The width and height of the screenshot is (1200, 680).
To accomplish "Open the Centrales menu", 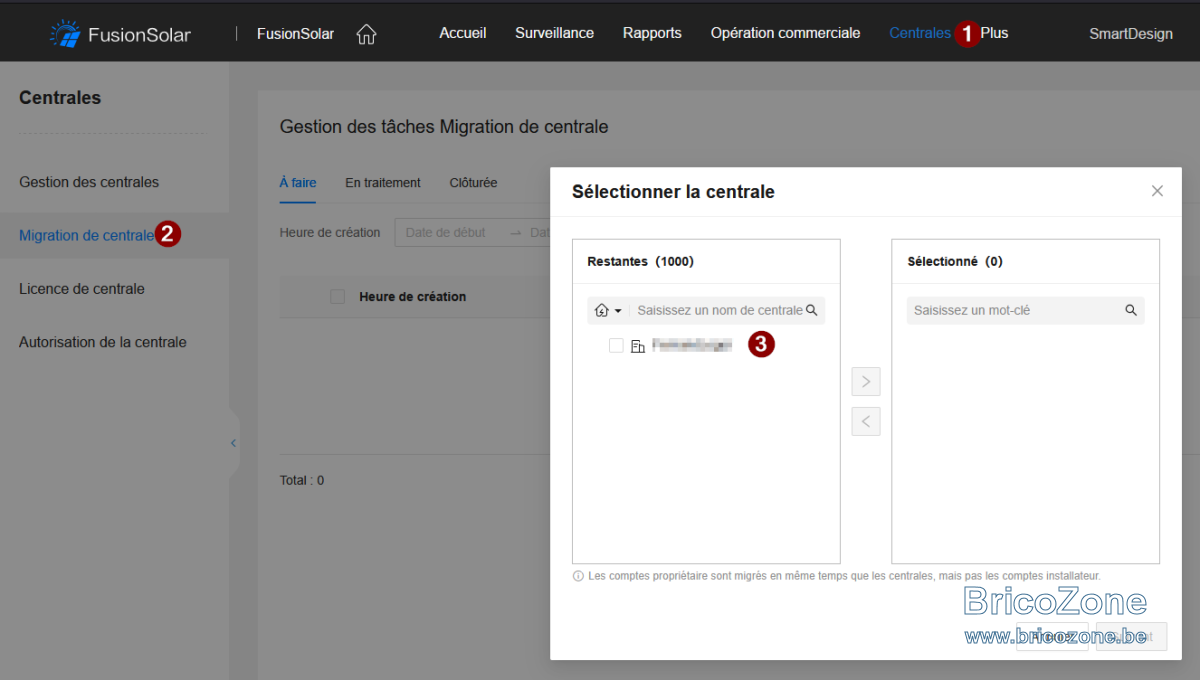I will pos(919,33).
